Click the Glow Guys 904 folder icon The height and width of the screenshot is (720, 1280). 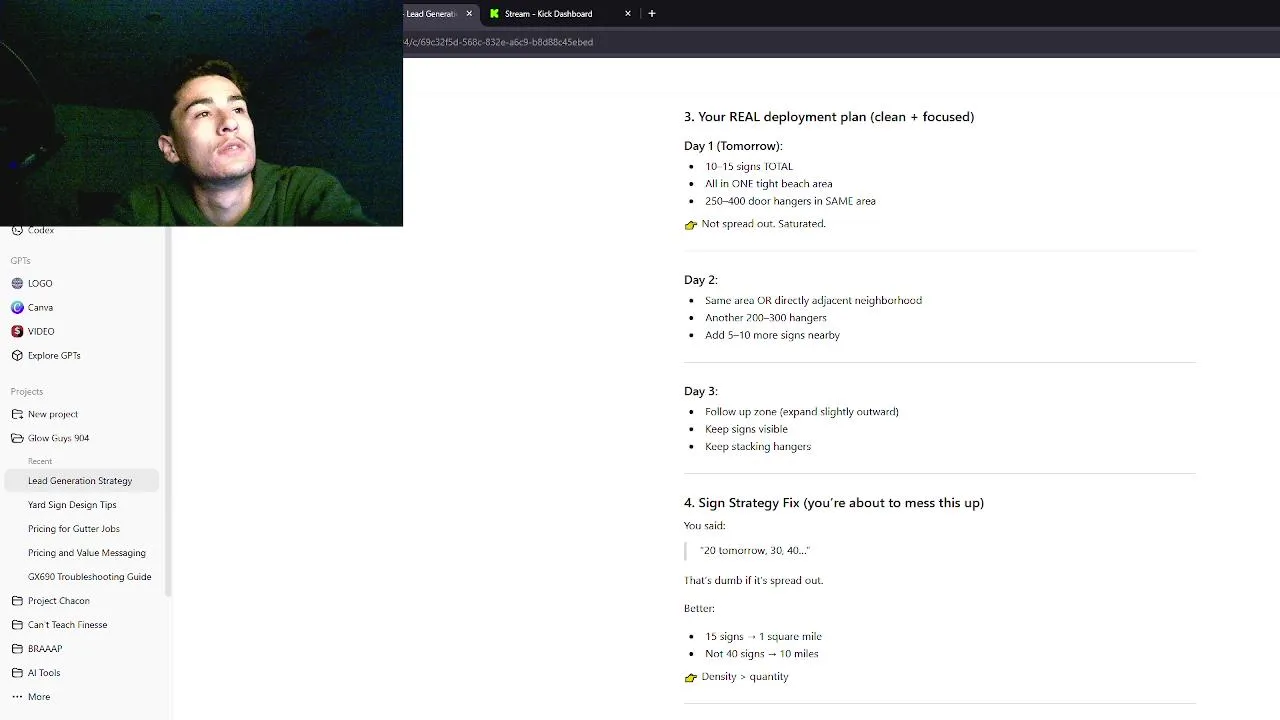tap(17, 438)
